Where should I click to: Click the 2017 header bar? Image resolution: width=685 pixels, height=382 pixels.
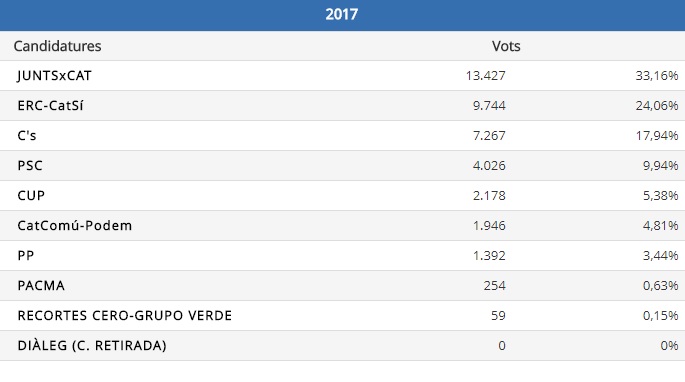pos(342,15)
